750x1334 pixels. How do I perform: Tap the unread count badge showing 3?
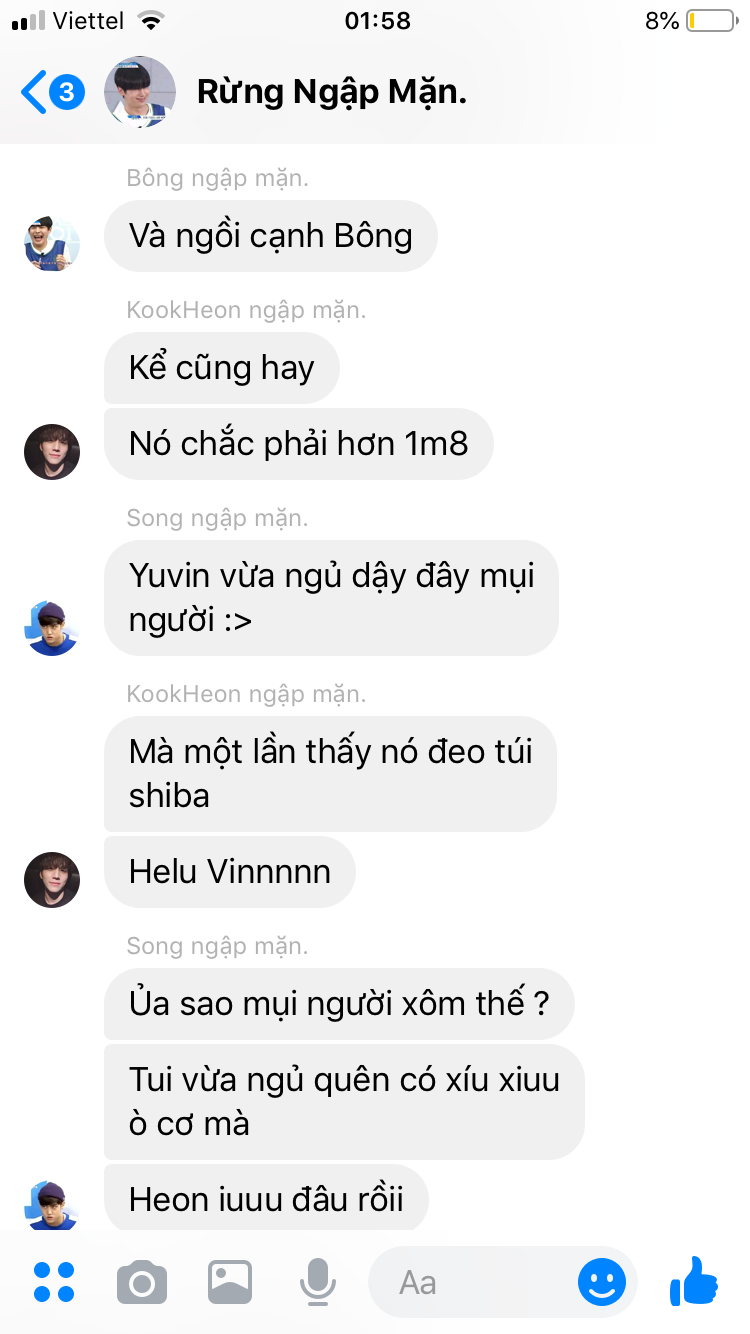coord(67,93)
